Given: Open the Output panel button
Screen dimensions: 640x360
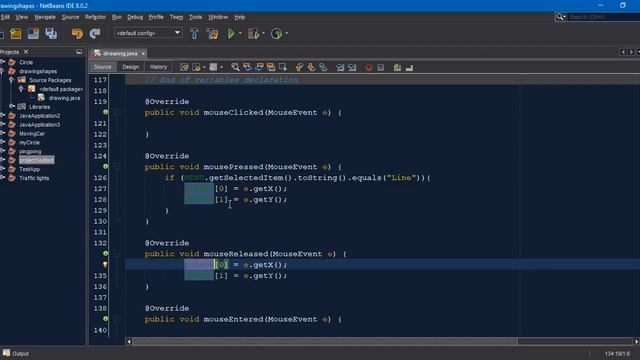Looking at the screenshot, I should [16, 353].
